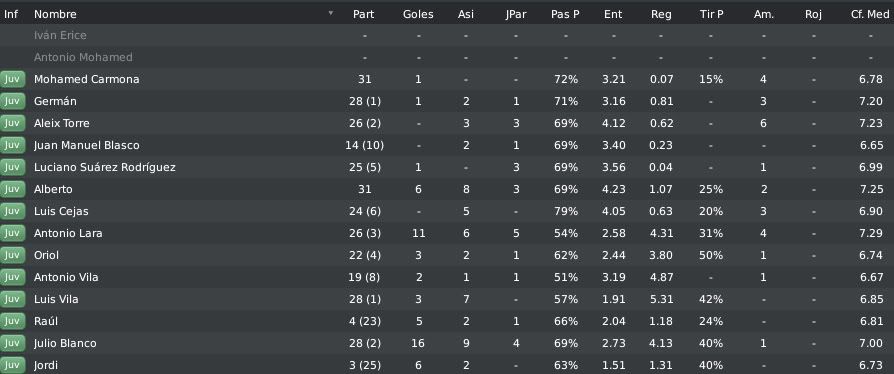Click the Juv badge beside Jordi
This screenshot has width=894, height=374.
(13, 365)
